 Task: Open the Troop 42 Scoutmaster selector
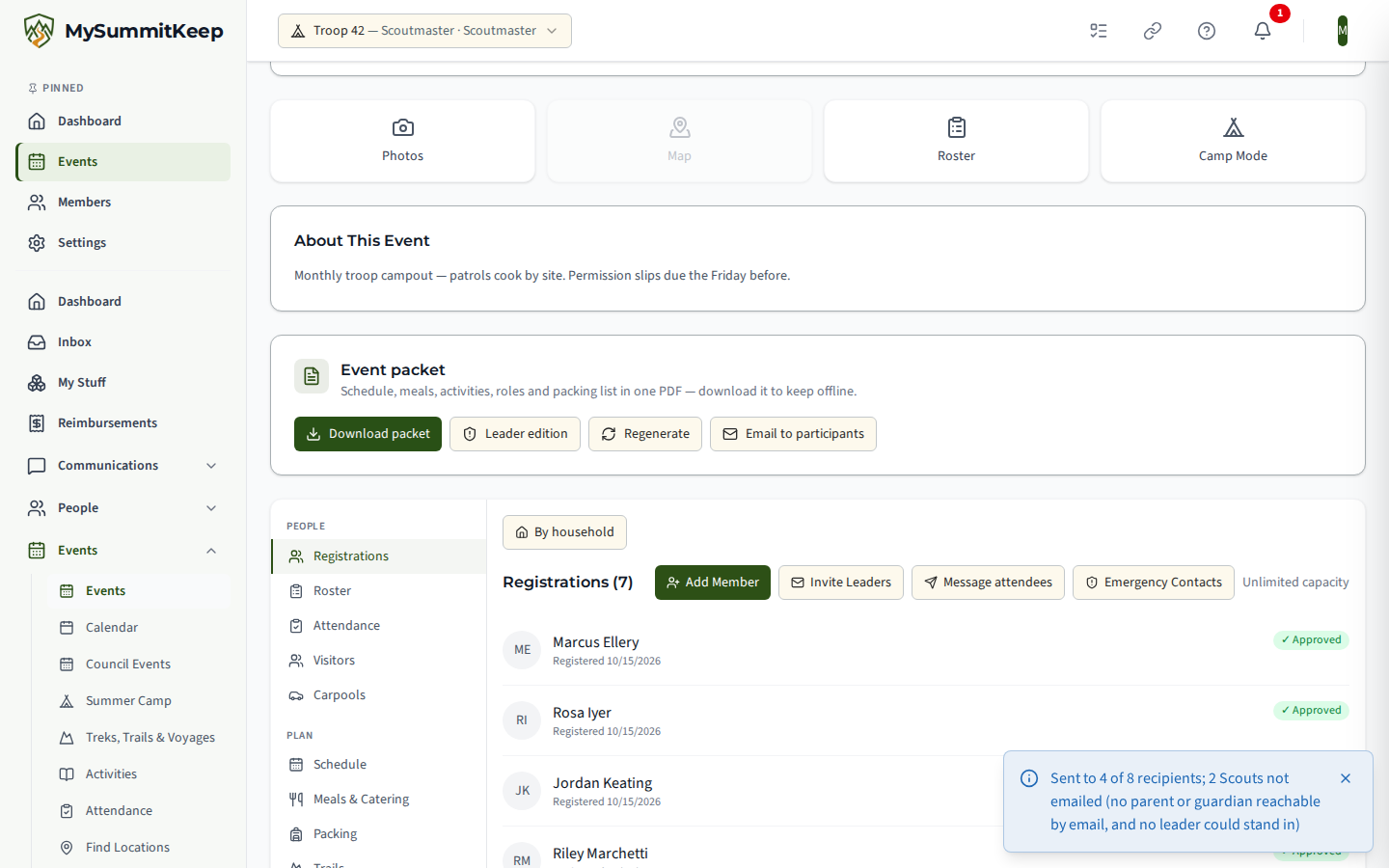424,31
